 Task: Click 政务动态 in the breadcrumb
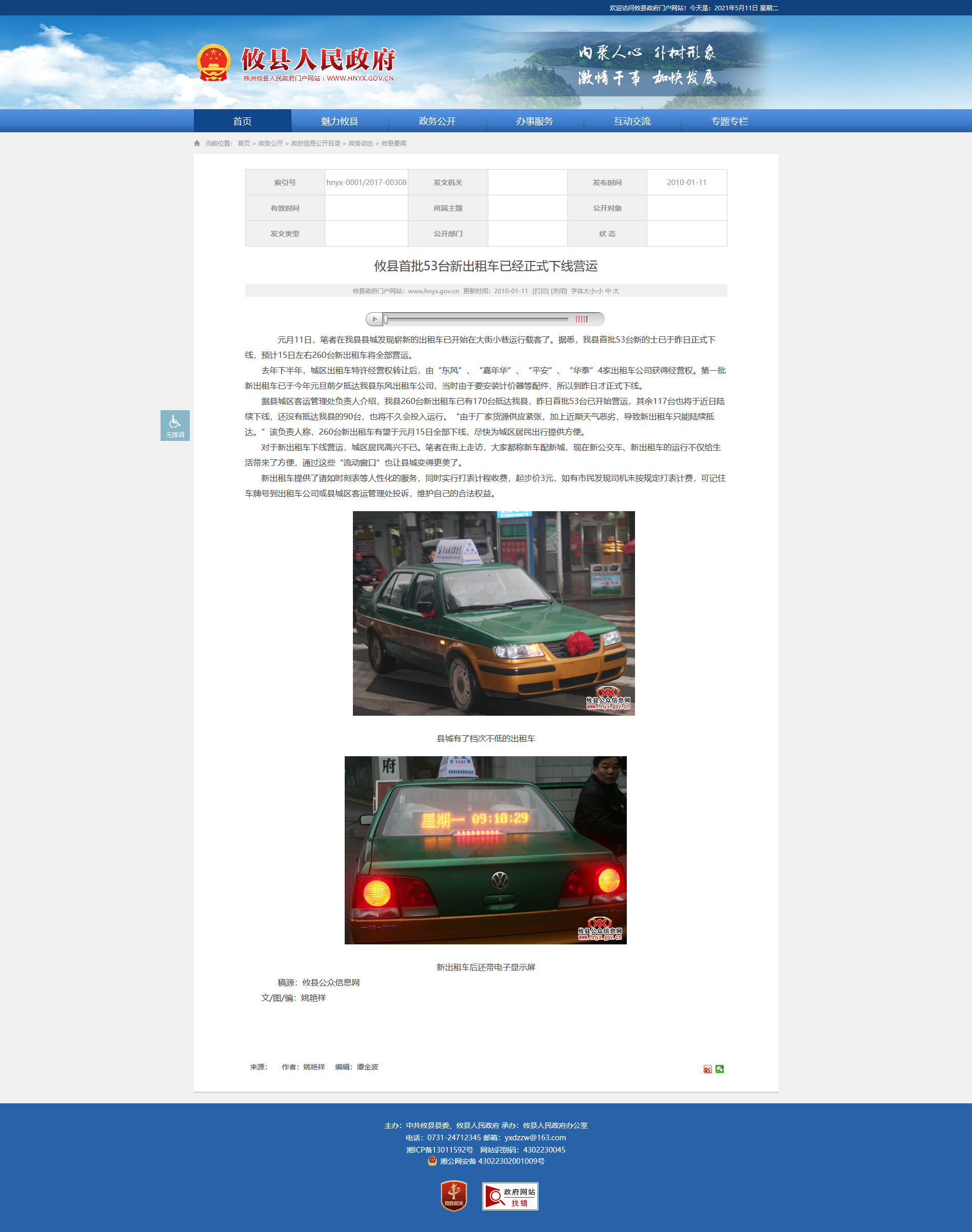(361, 144)
